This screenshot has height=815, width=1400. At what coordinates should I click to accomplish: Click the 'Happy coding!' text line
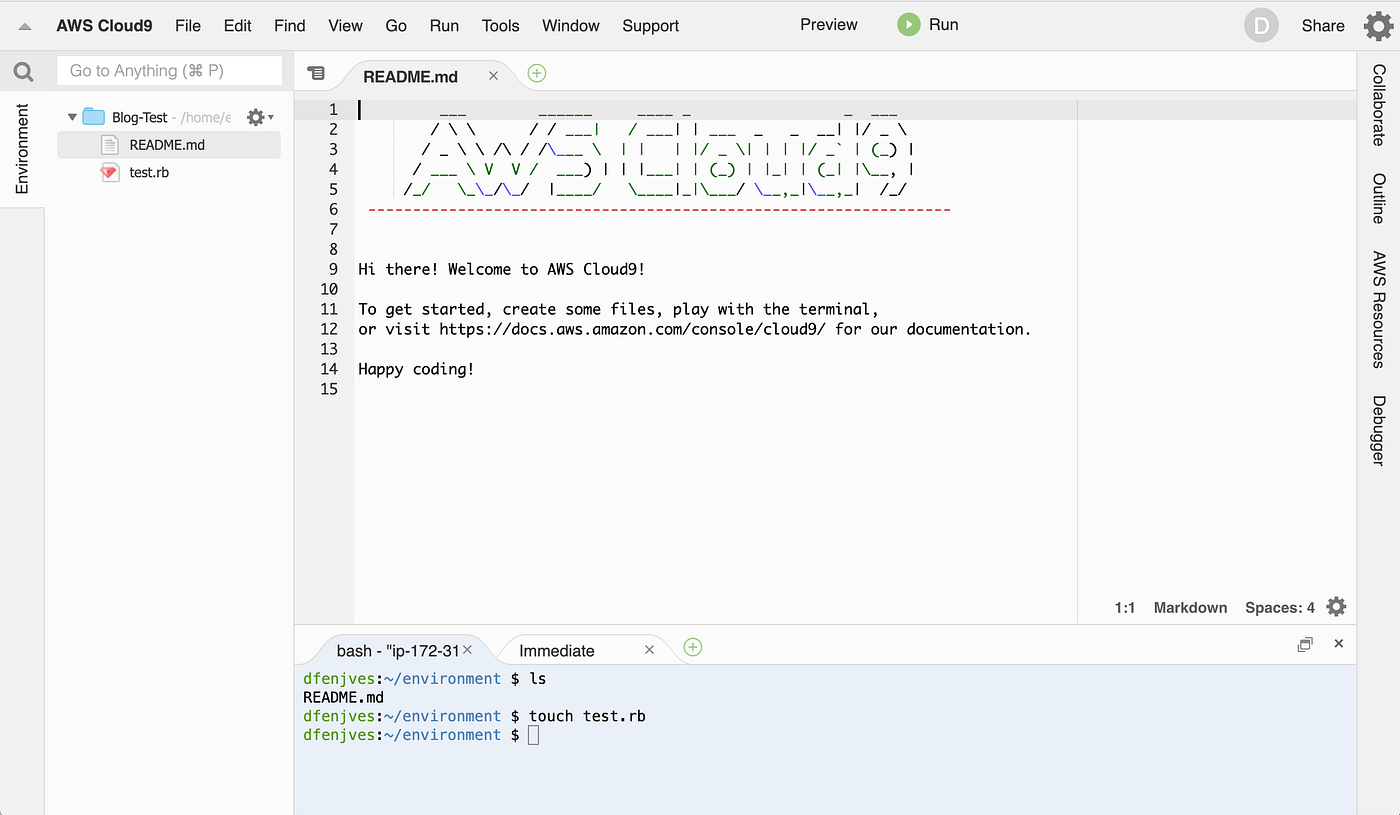tap(416, 369)
